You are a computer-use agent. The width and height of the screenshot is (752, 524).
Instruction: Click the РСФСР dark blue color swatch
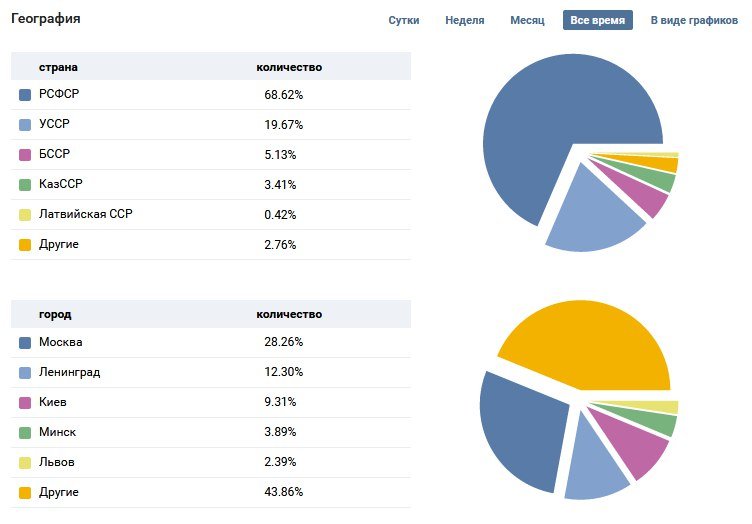25,95
